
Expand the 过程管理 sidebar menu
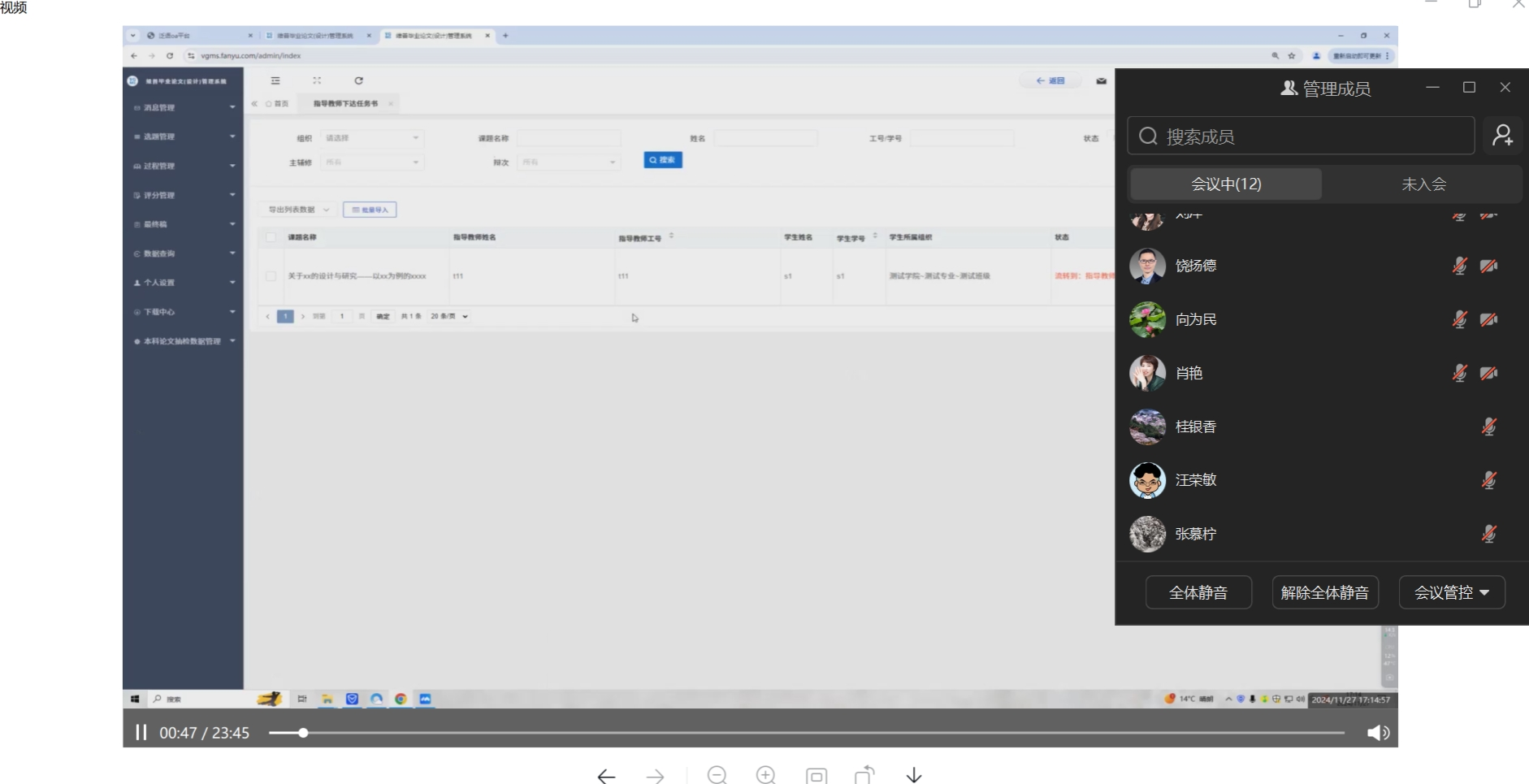(x=184, y=166)
